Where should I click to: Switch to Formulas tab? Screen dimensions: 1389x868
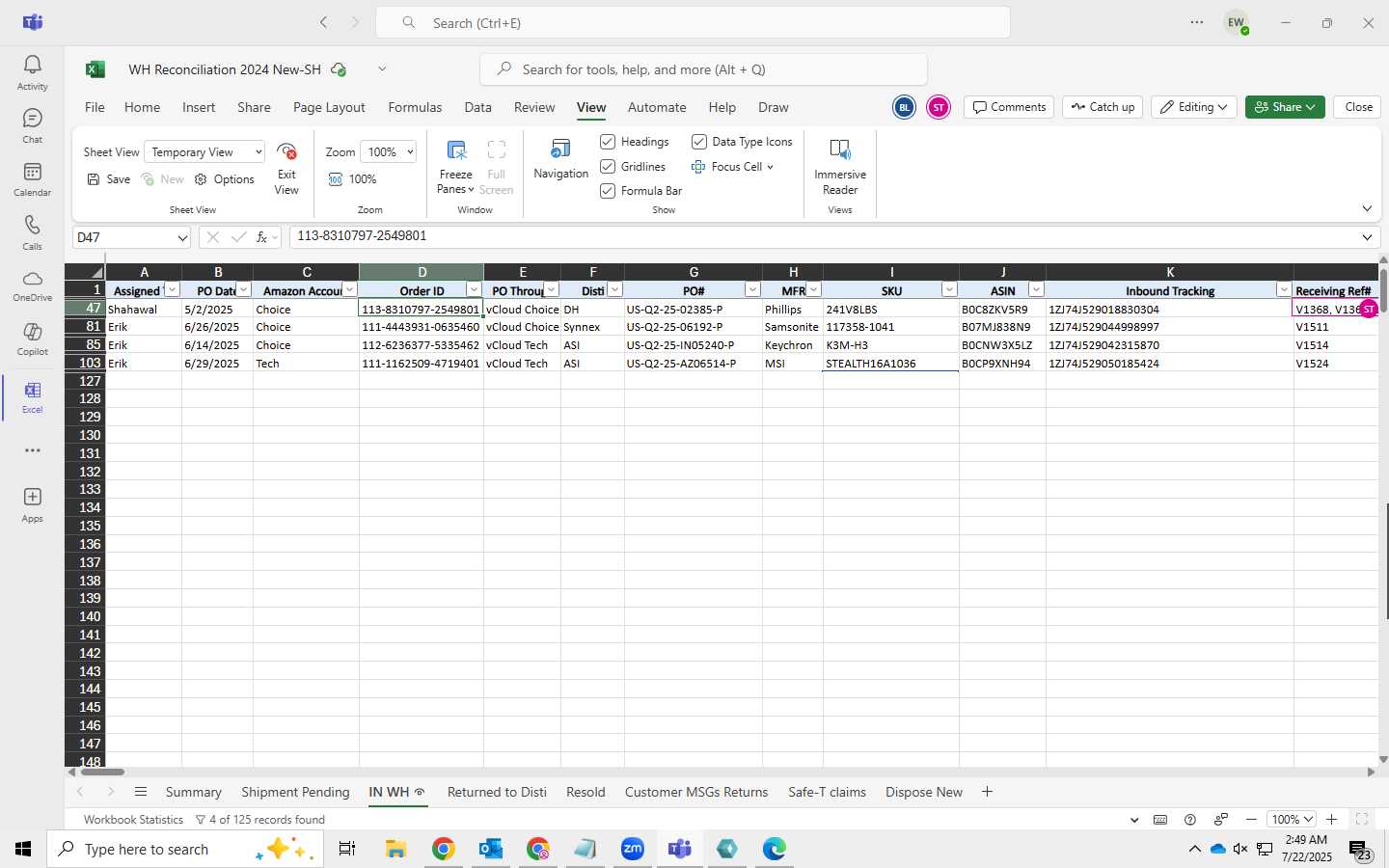coord(415,107)
